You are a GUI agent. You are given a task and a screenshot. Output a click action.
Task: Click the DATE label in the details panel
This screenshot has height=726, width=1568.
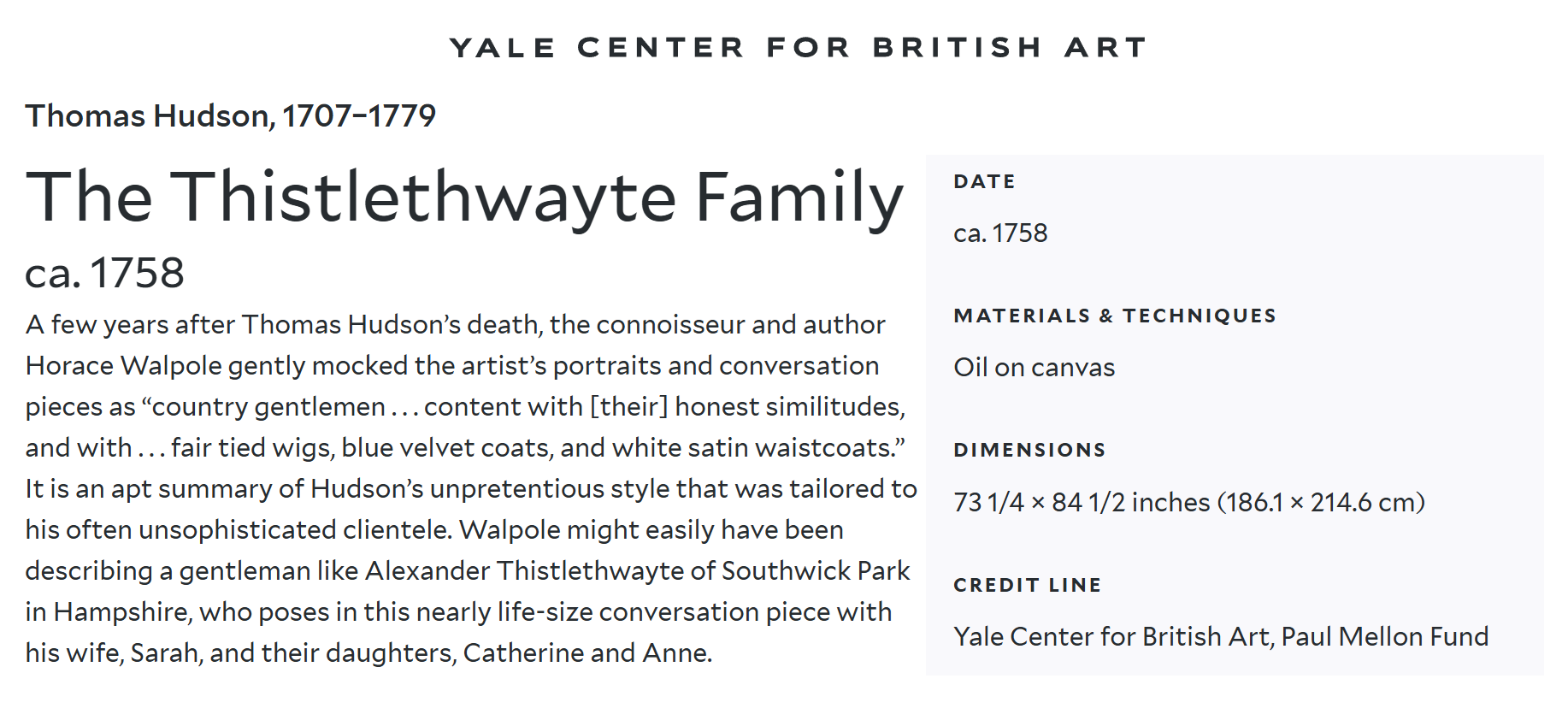tap(984, 181)
